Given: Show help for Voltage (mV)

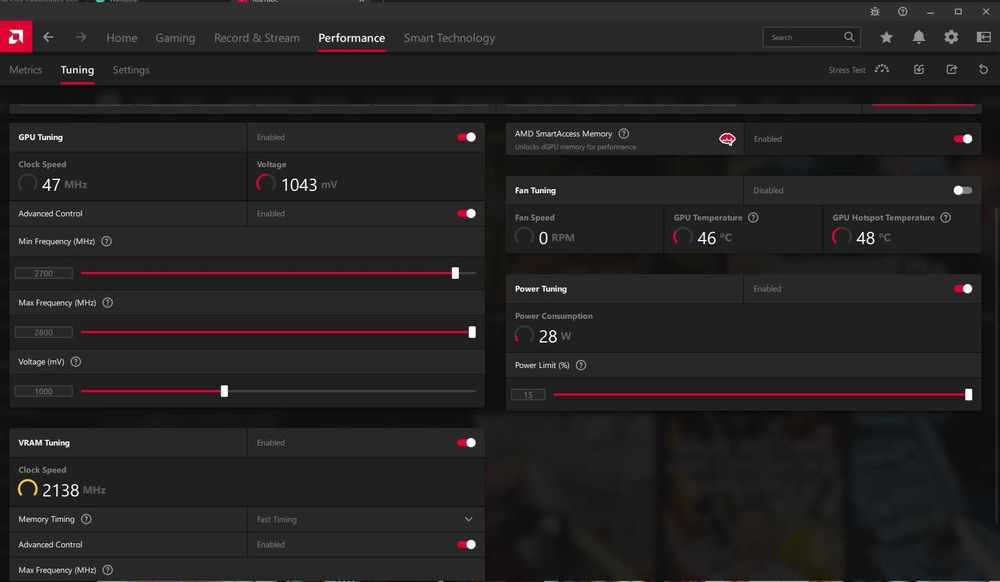Looking at the screenshot, I should pos(75,362).
